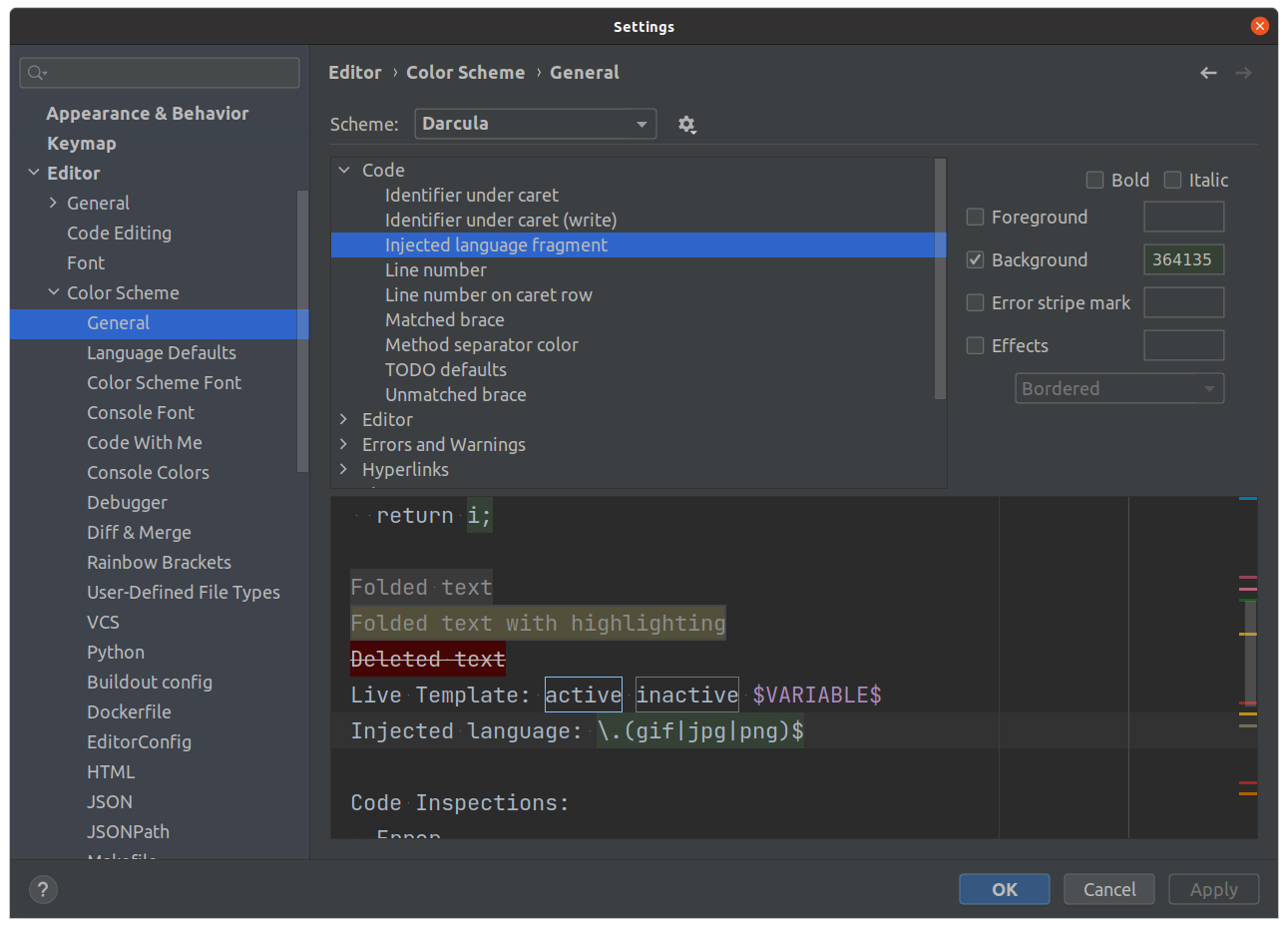Select Line number on caret row
The height and width of the screenshot is (928, 1288).
coord(488,294)
